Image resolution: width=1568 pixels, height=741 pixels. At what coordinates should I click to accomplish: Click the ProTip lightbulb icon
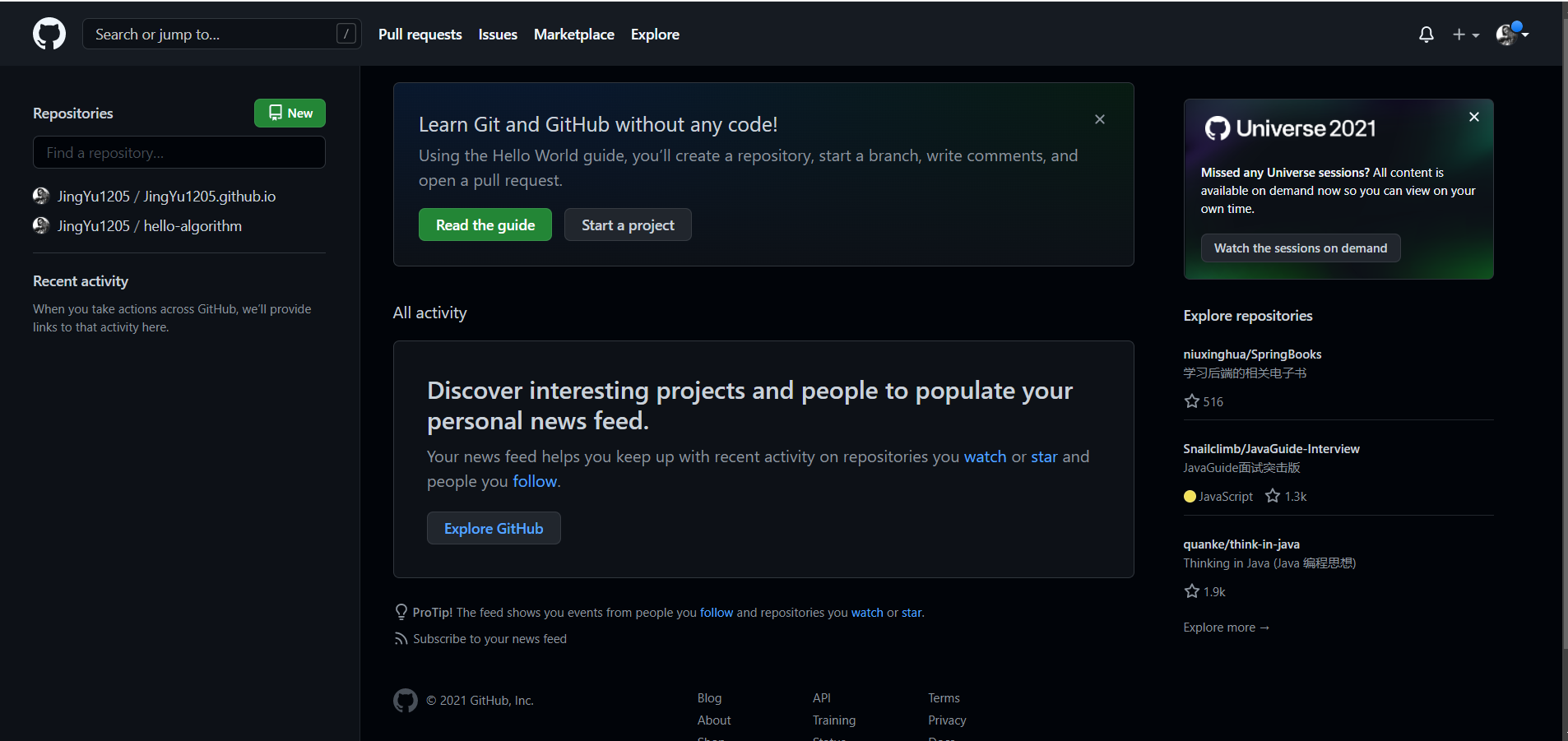[x=401, y=612]
